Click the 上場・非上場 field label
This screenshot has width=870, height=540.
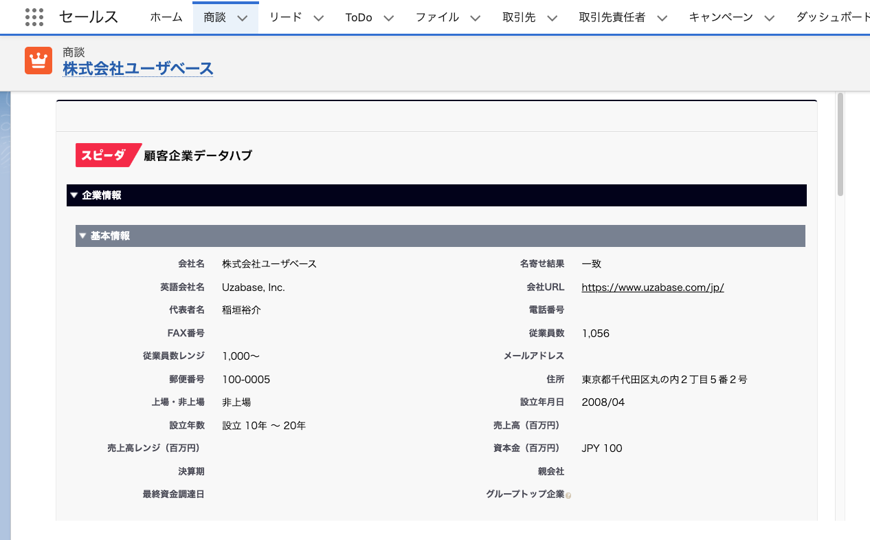[x=178, y=402]
